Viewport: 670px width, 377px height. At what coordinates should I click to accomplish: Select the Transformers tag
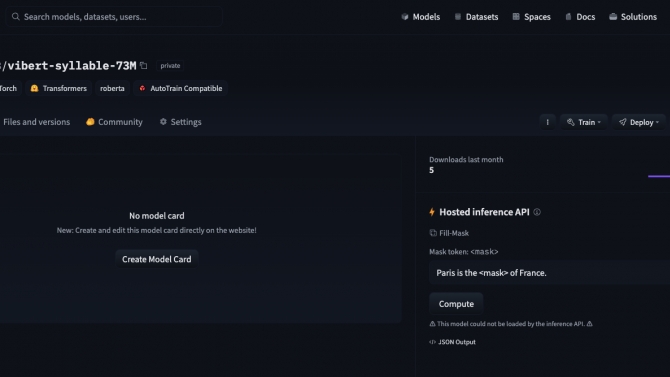pyautogui.click(x=59, y=88)
